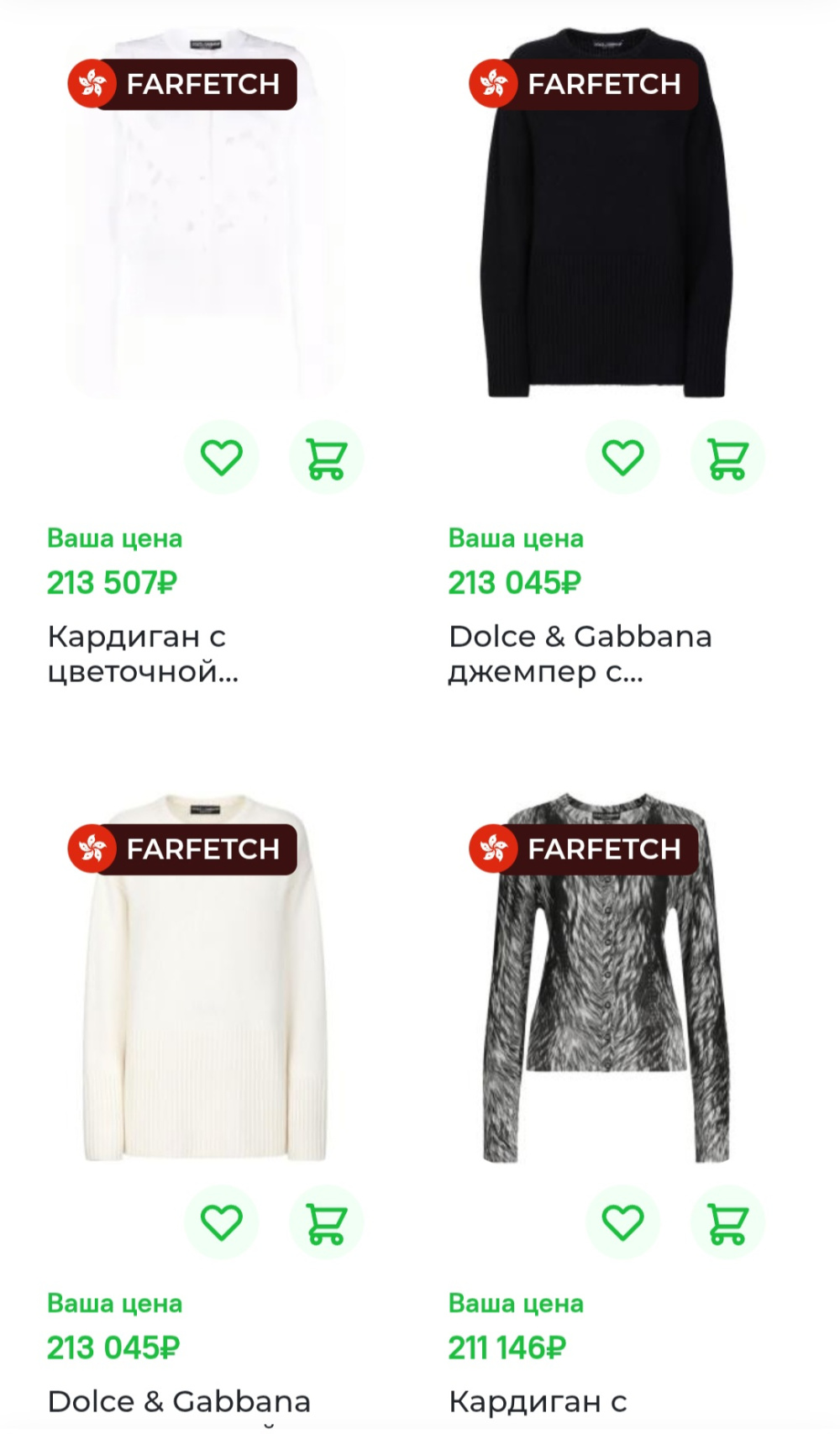Add the black Dolce & Gabbana jumper to cart
This screenshot has width=840, height=1434.
(x=727, y=456)
